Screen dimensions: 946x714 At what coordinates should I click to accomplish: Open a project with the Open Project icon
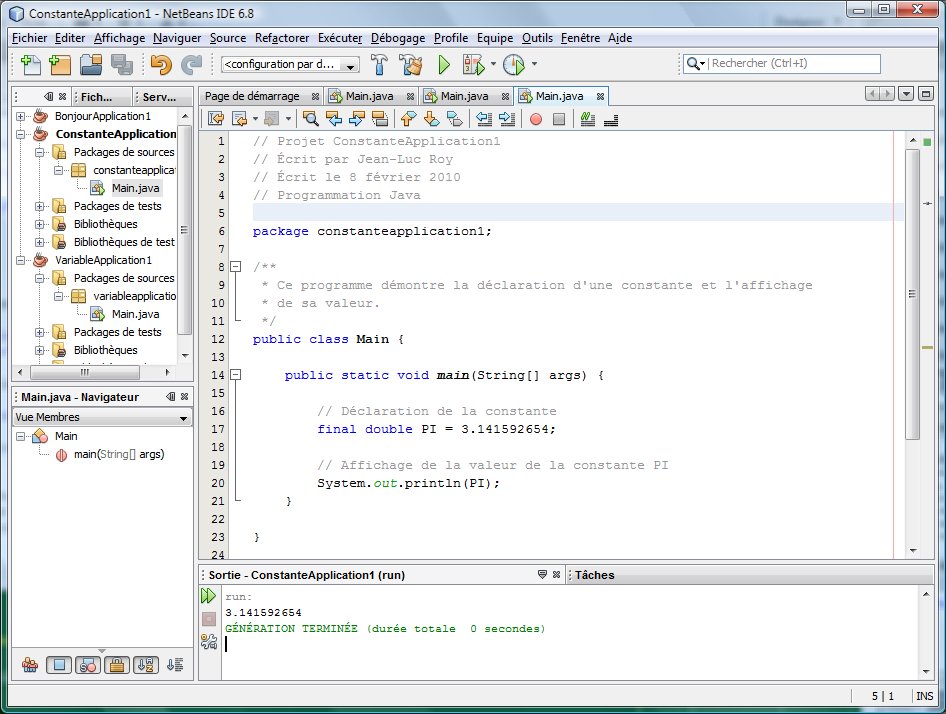coord(91,64)
